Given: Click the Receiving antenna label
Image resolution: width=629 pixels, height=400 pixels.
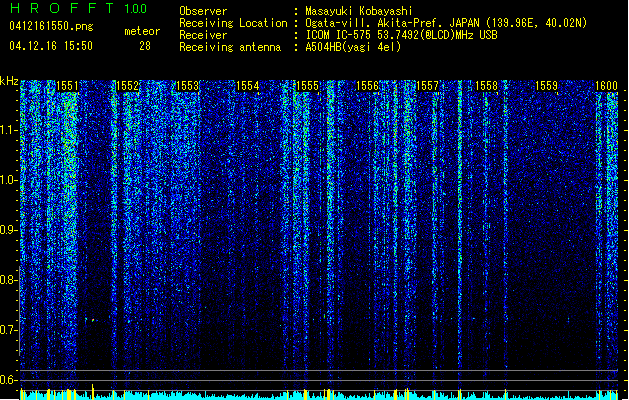Looking at the screenshot, I should [x=230, y=47].
